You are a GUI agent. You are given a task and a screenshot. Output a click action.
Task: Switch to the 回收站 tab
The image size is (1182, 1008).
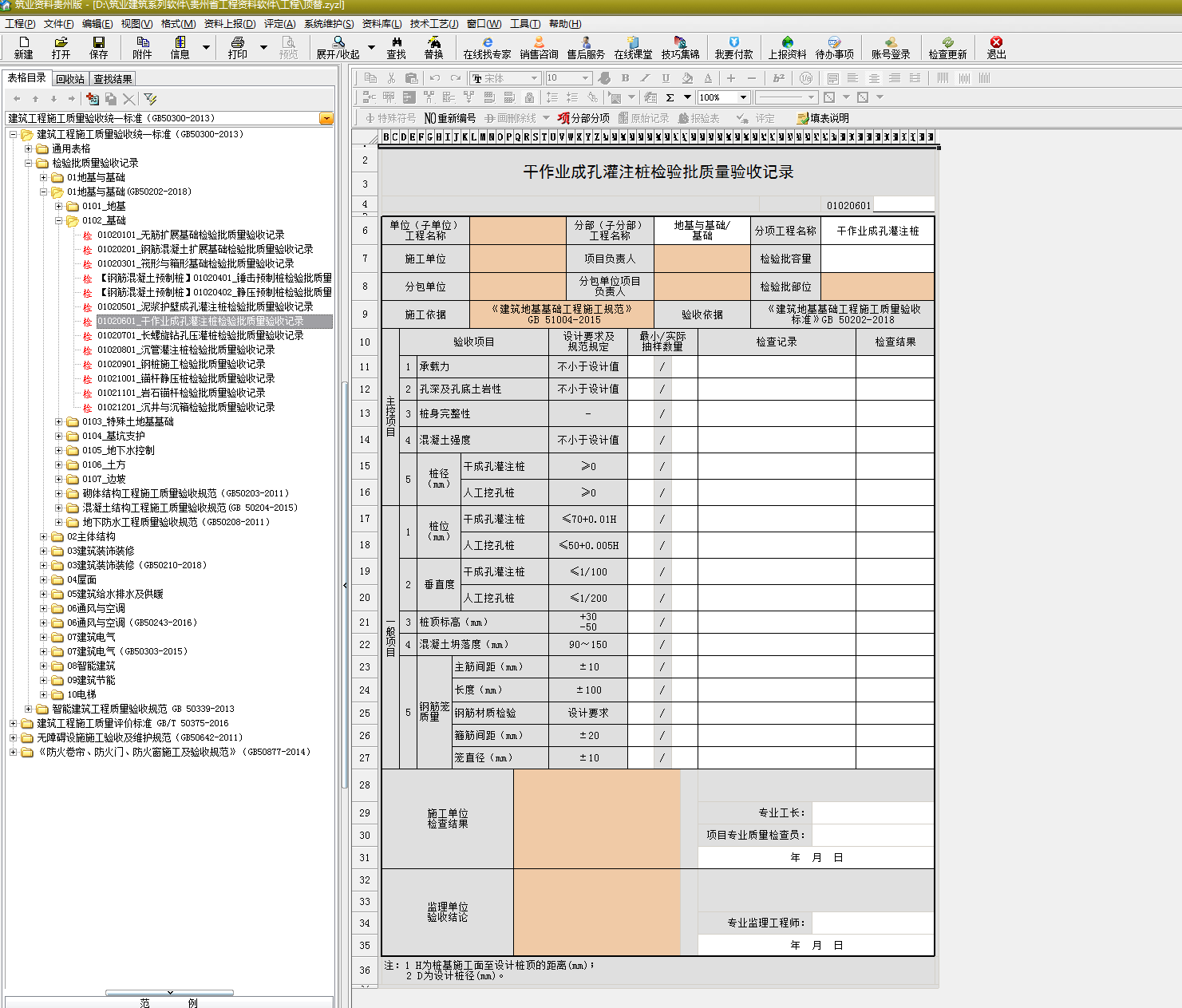click(x=70, y=79)
